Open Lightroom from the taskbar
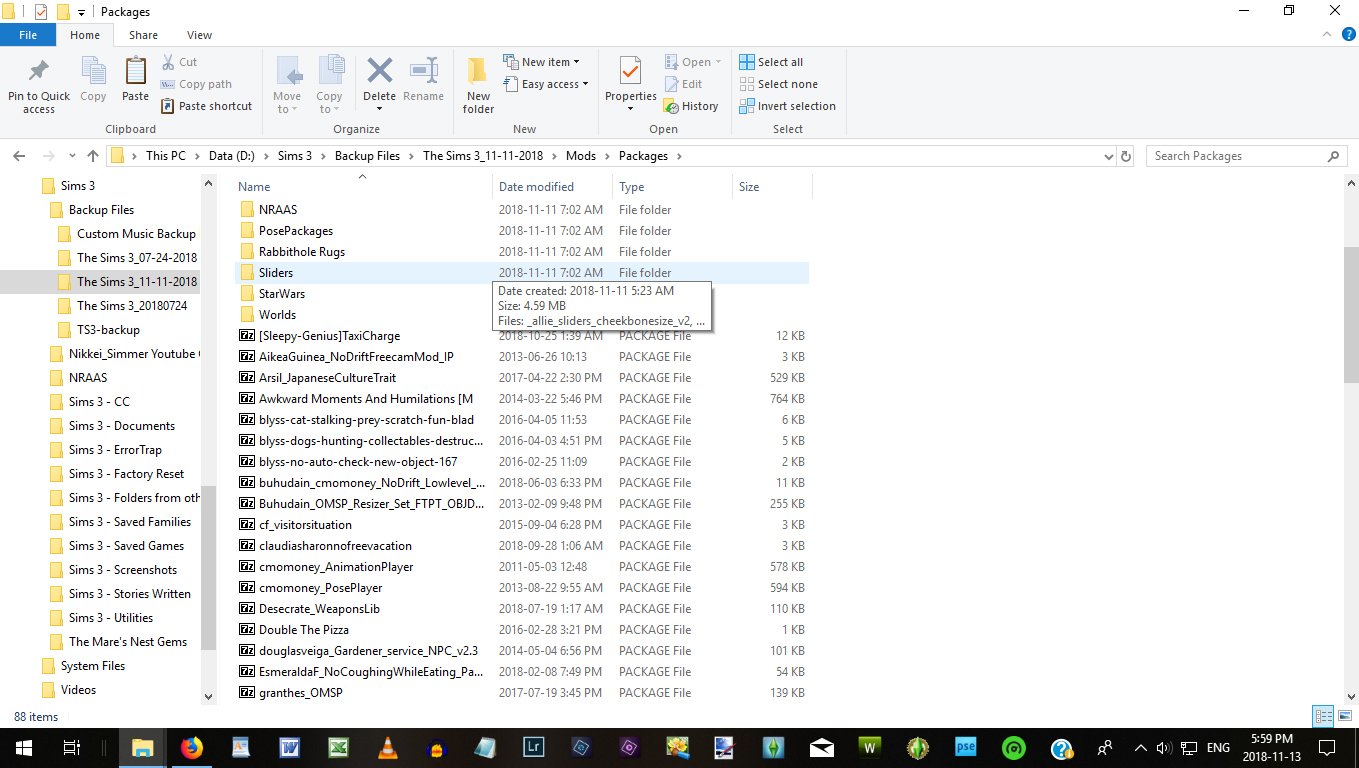This screenshot has width=1359, height=768. 533,747
